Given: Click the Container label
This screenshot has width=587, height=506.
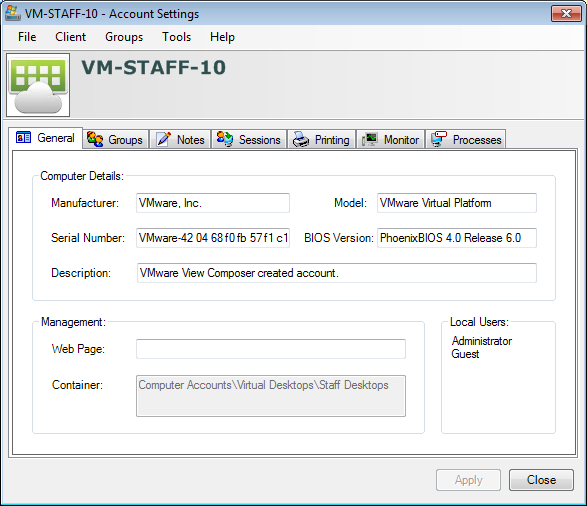Looking at the screenshot, I should (x=77, y=385).
